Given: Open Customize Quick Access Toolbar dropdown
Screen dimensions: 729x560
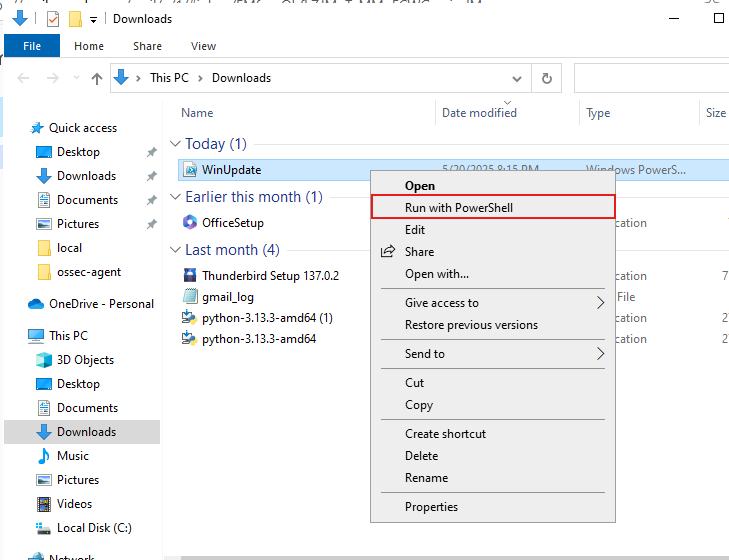Looking at the screenshot, I should (x=93, y=20).
